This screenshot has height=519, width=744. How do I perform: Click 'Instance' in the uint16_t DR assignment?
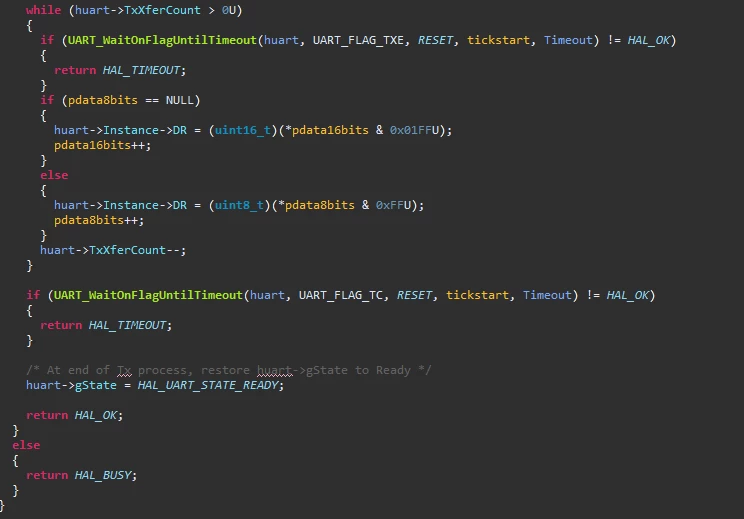click(x=131, y=130)
